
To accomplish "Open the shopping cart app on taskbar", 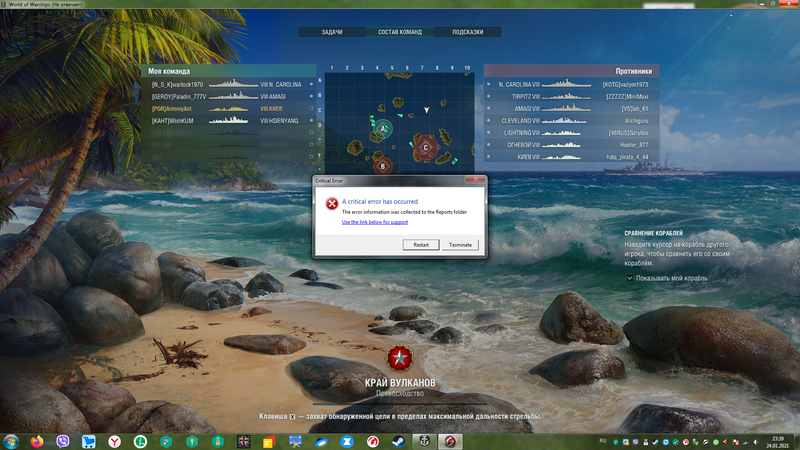I will pyautogui.click(x=89, y=441).
